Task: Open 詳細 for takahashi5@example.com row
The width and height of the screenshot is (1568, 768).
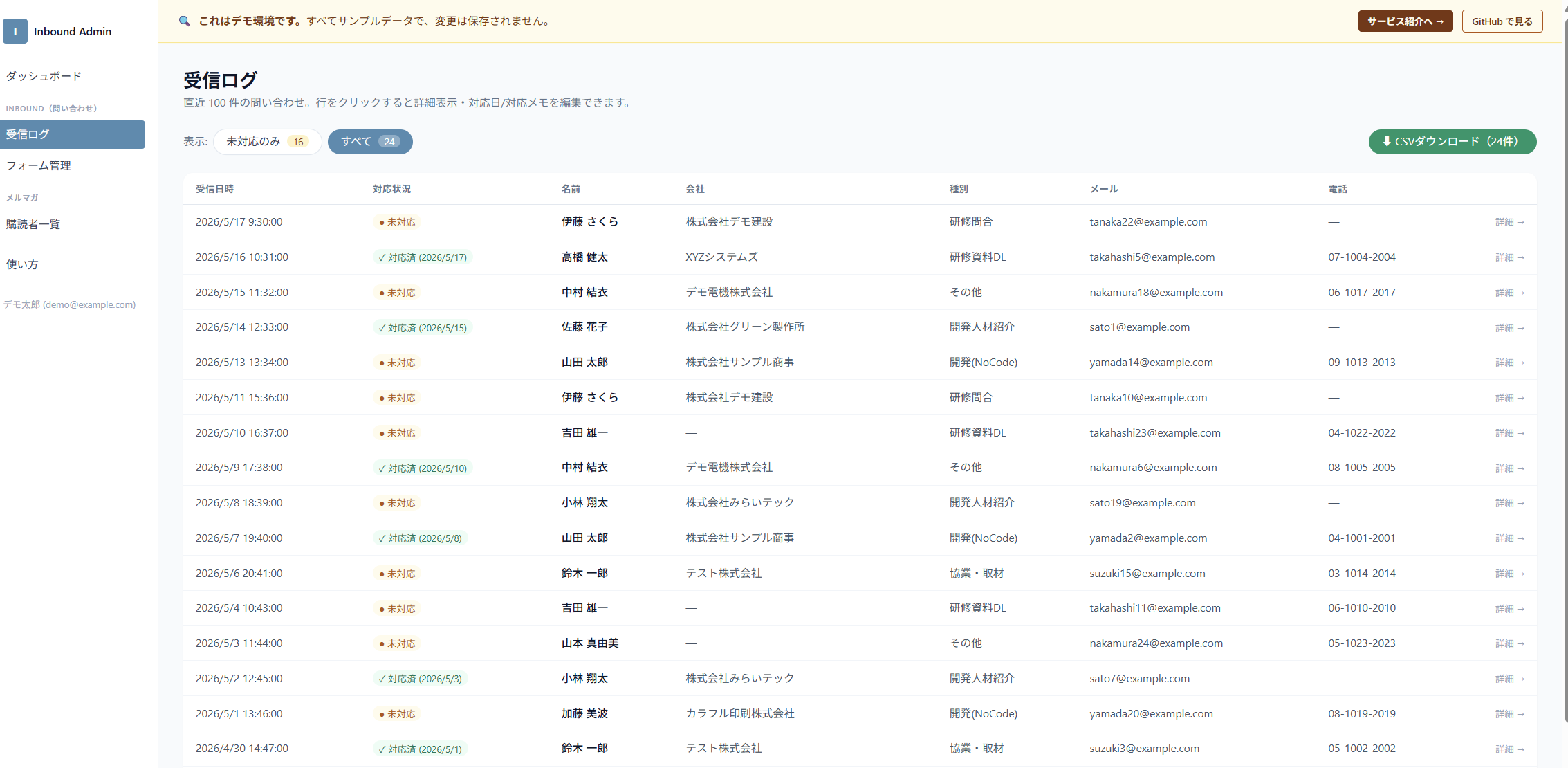Action: (1509, 257)
